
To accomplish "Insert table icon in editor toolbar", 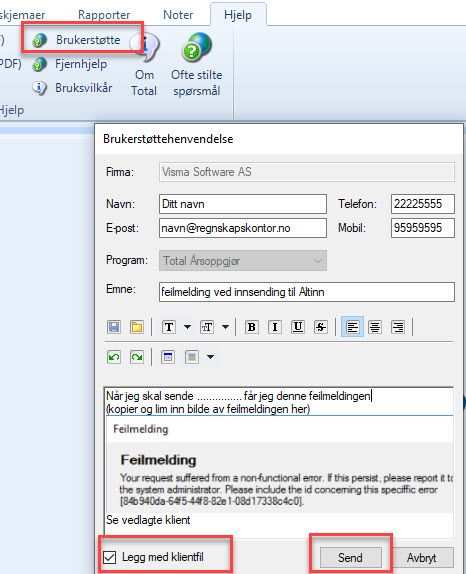I will [x=168, y=357].
